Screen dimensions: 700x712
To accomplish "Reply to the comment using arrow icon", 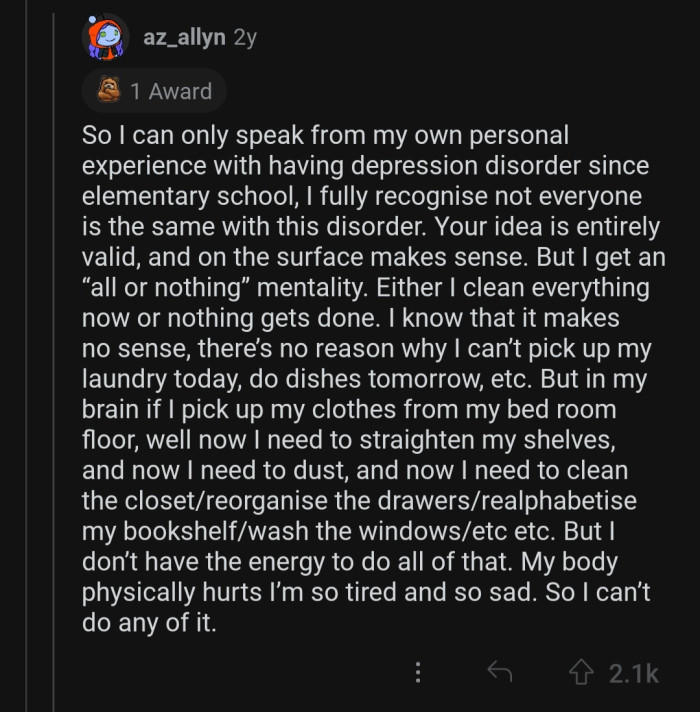I will tap(500, 673).
